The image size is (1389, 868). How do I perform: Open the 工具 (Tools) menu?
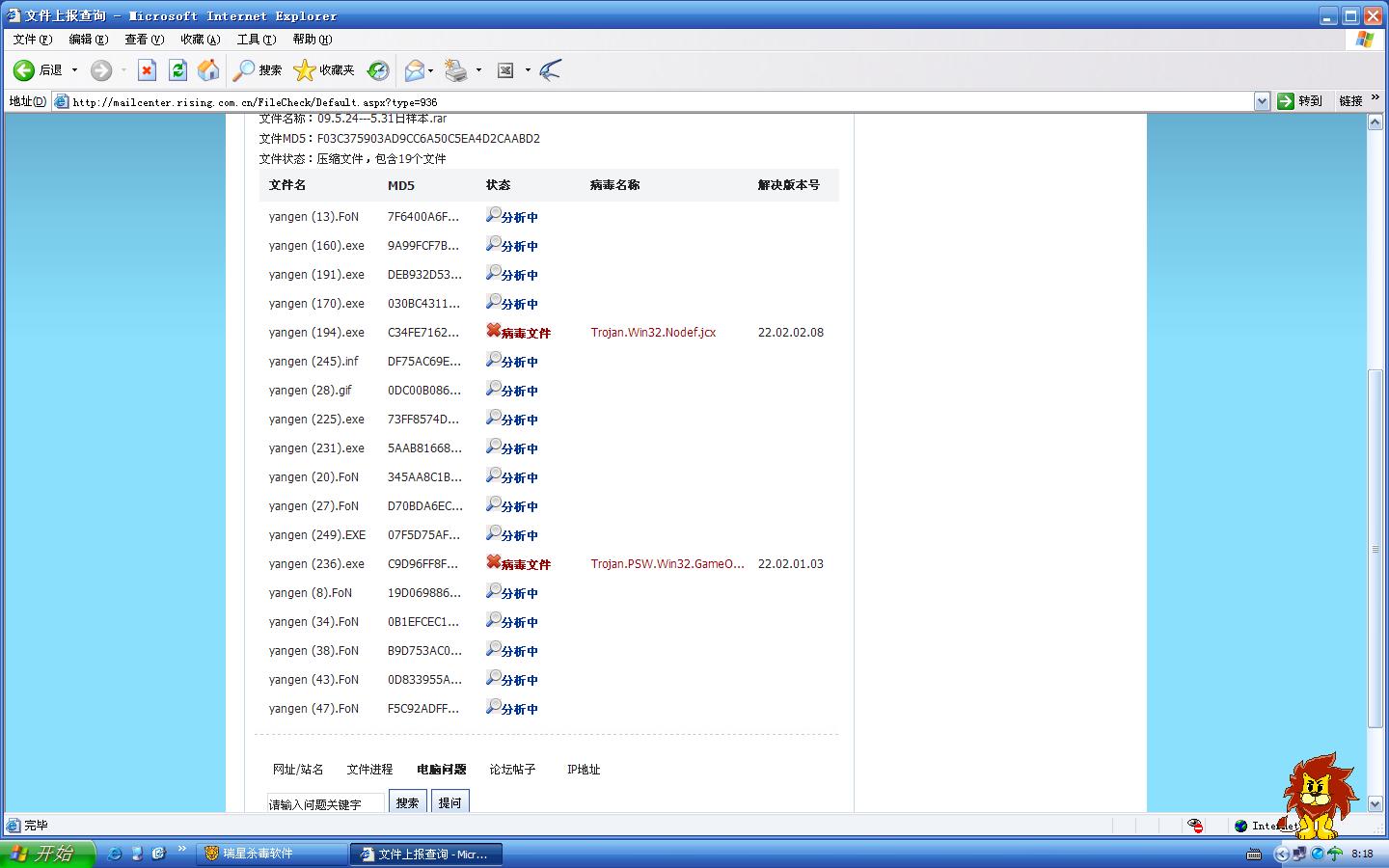coord(256,40)
